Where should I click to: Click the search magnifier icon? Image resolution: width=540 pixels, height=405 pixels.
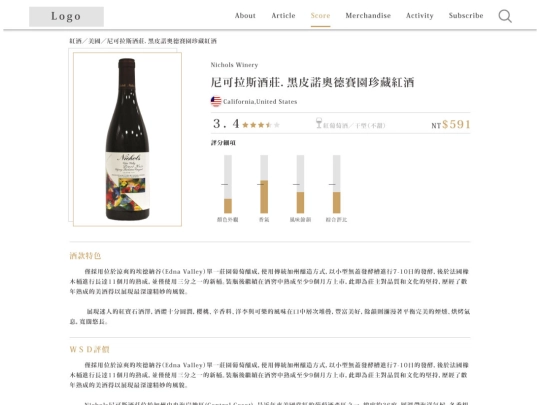coord(505,16)
